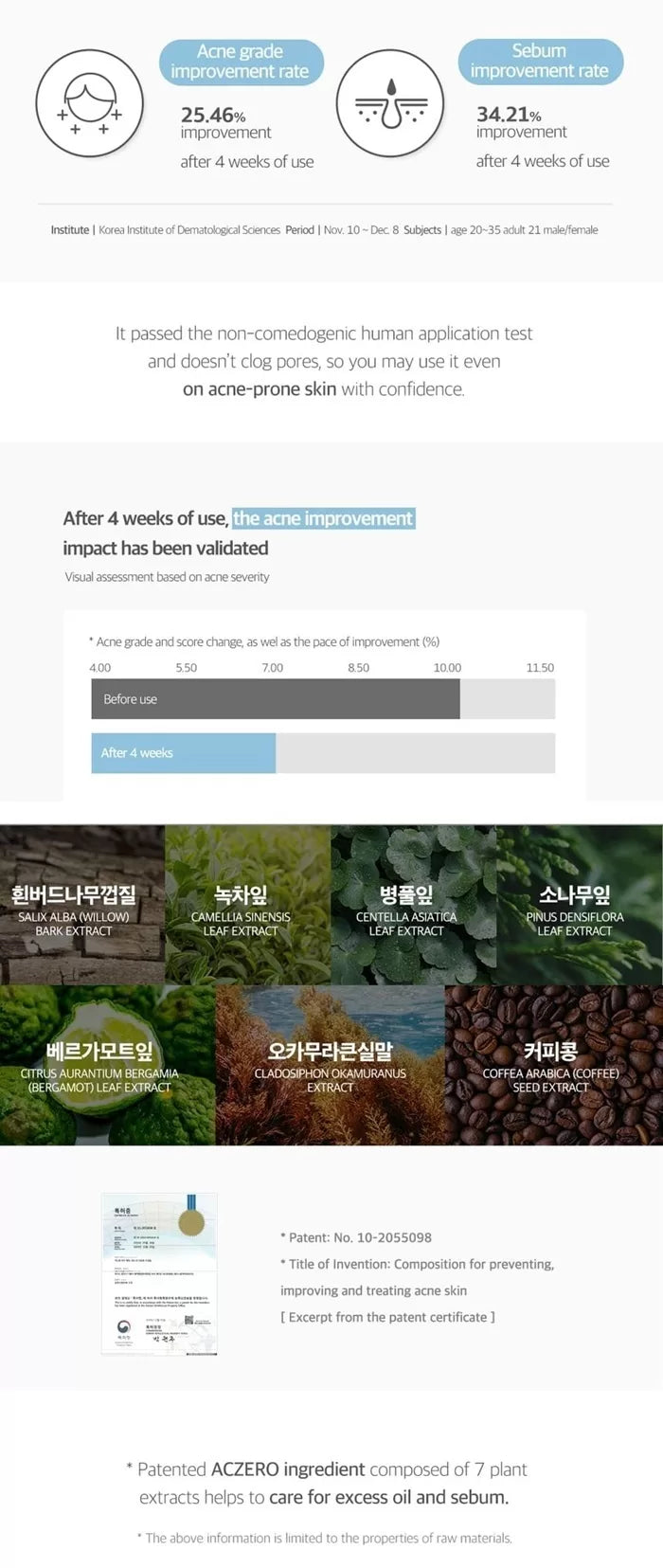Image resolution: width=663 pixels, height=1568 pixels.
Task: Open the Centella Asiatica leaf extract tile
Action: [x=413, y=904]
